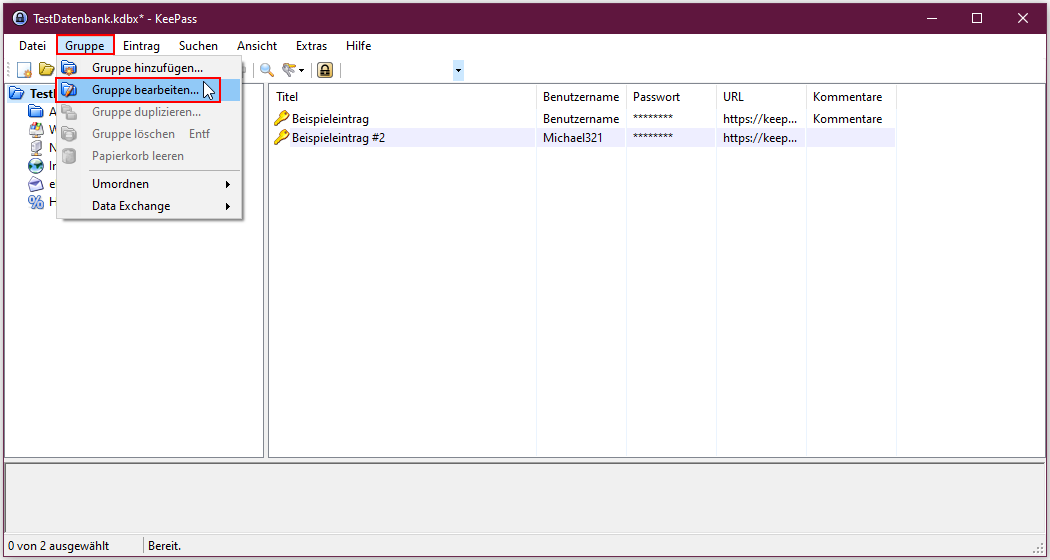The height and width of the screenshot is (560, 1050).
Task: Select the percent sign Homebanking group icon
Action: click(x=35, y=202)
